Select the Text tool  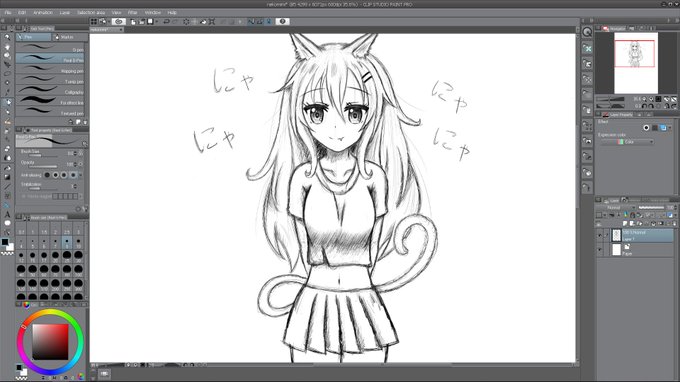click(x=7, y=214)
